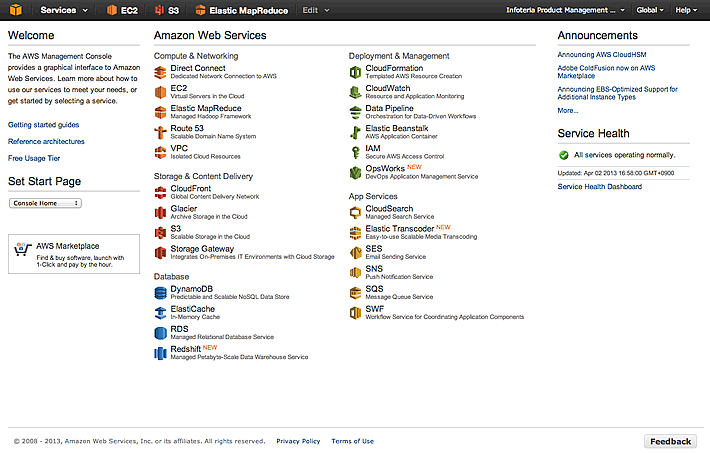This screenshot has width=710, height=453.
Task: Read Announcing AWS CloudHSM announcement
Action: tap(602, 54)
